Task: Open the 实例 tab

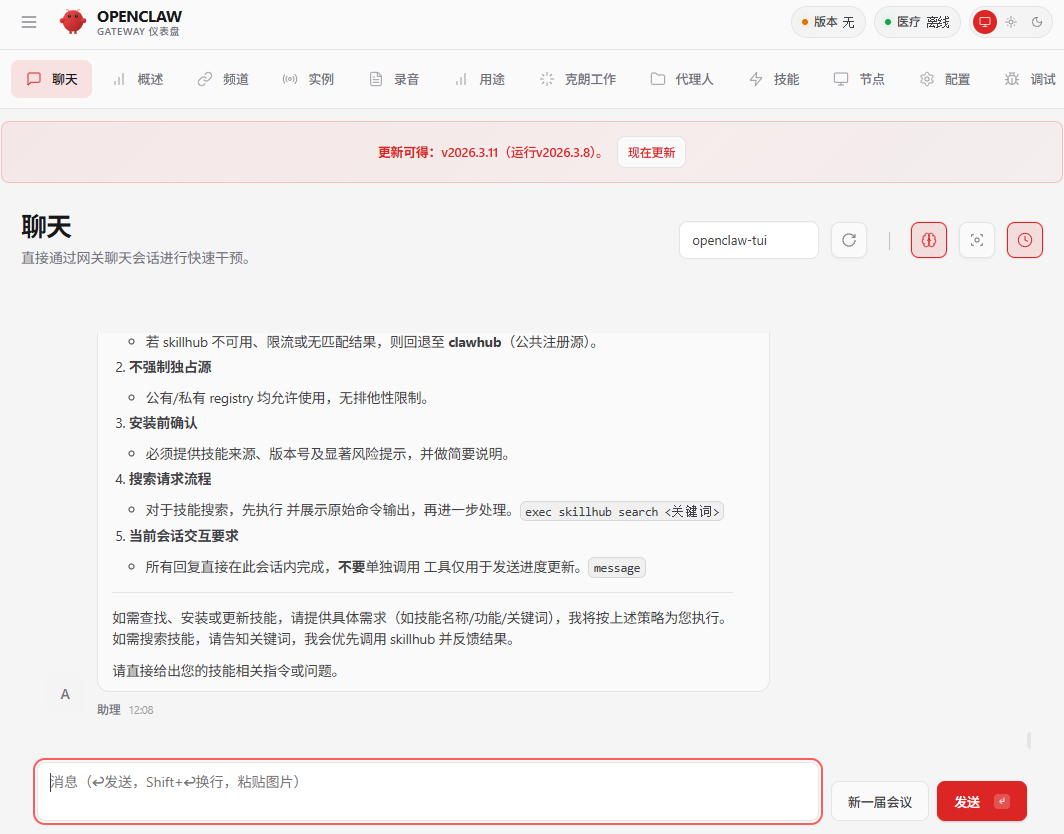Action: point(308,79)
